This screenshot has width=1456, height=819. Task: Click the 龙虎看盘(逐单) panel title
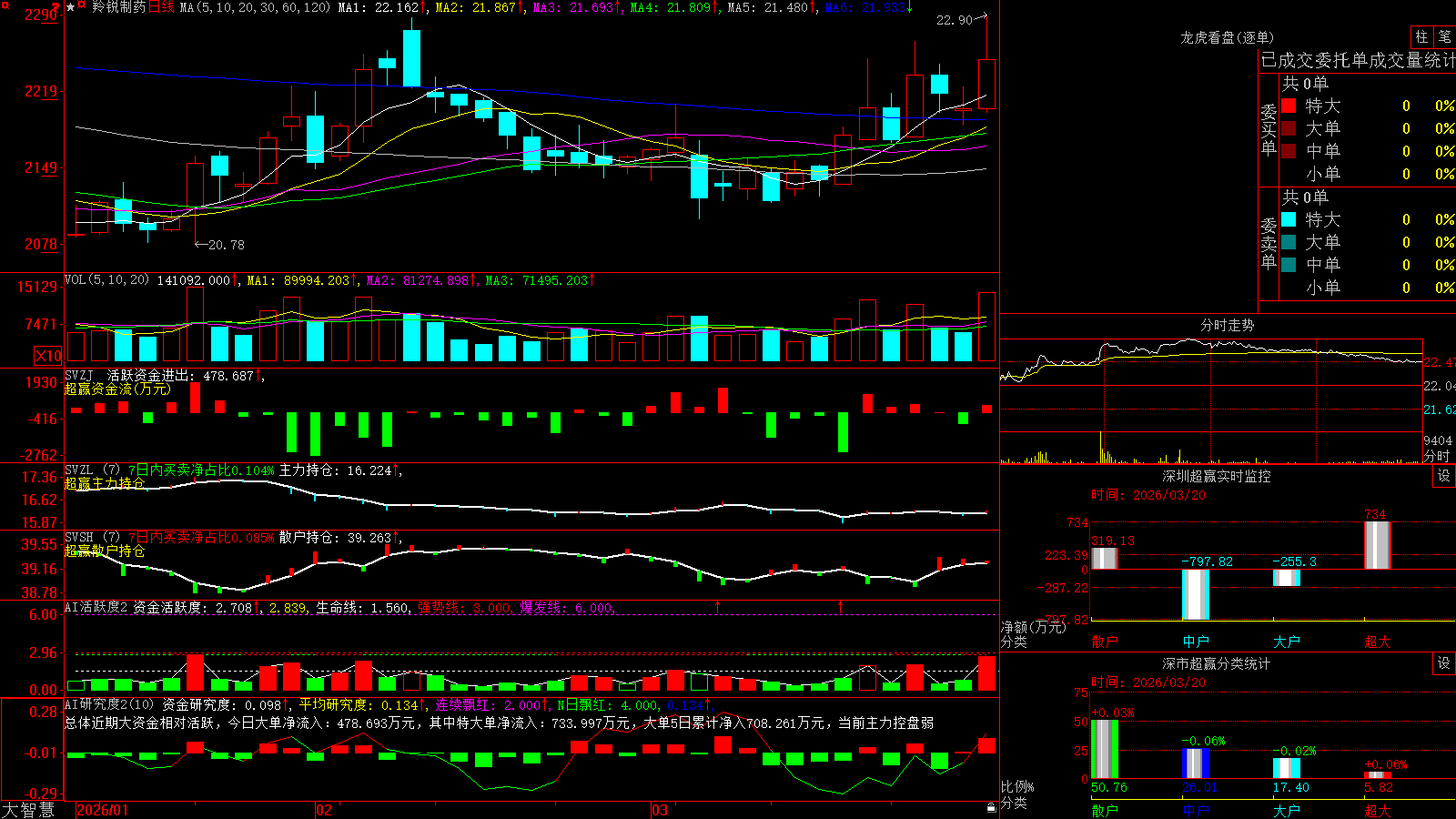(1227, 37)
